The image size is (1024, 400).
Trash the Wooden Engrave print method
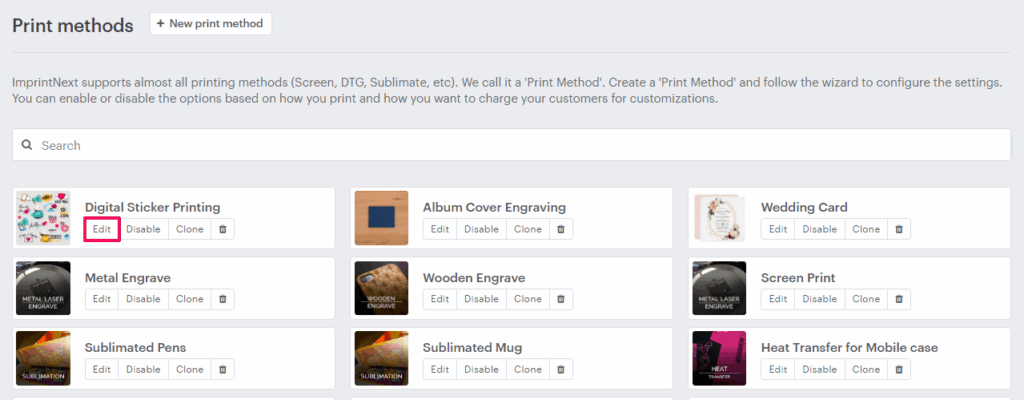561,299
